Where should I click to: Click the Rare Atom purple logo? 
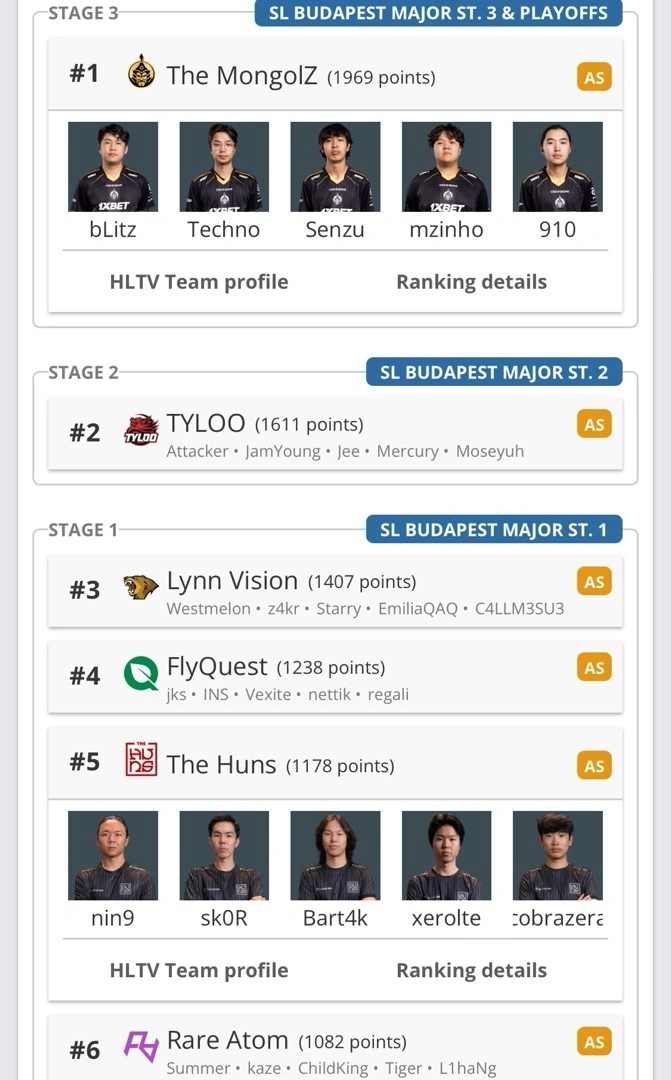(x=141, y=1046)
